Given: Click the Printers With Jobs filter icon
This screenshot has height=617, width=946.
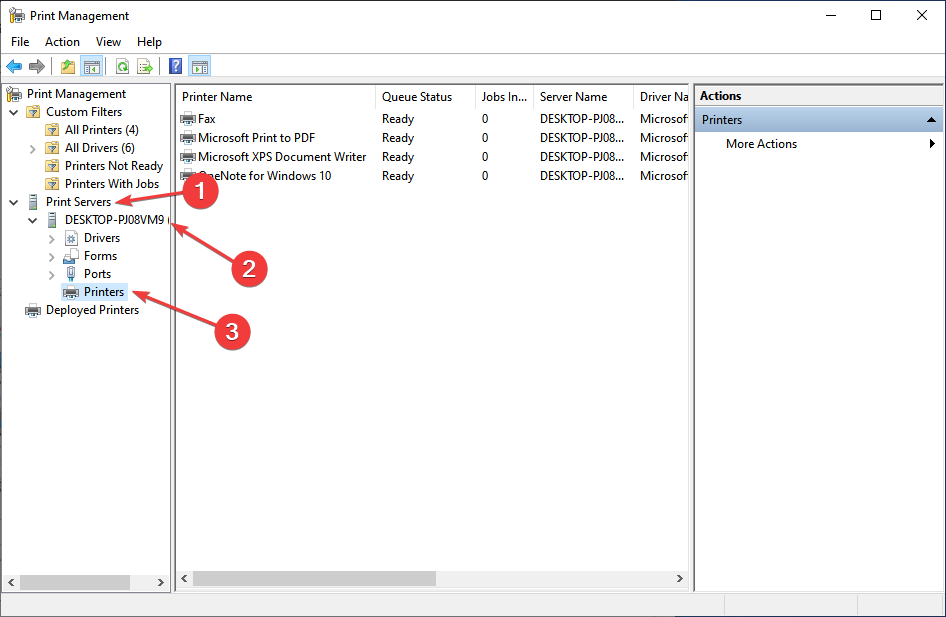Looking at the screenshot, I should tap(52, 184).
